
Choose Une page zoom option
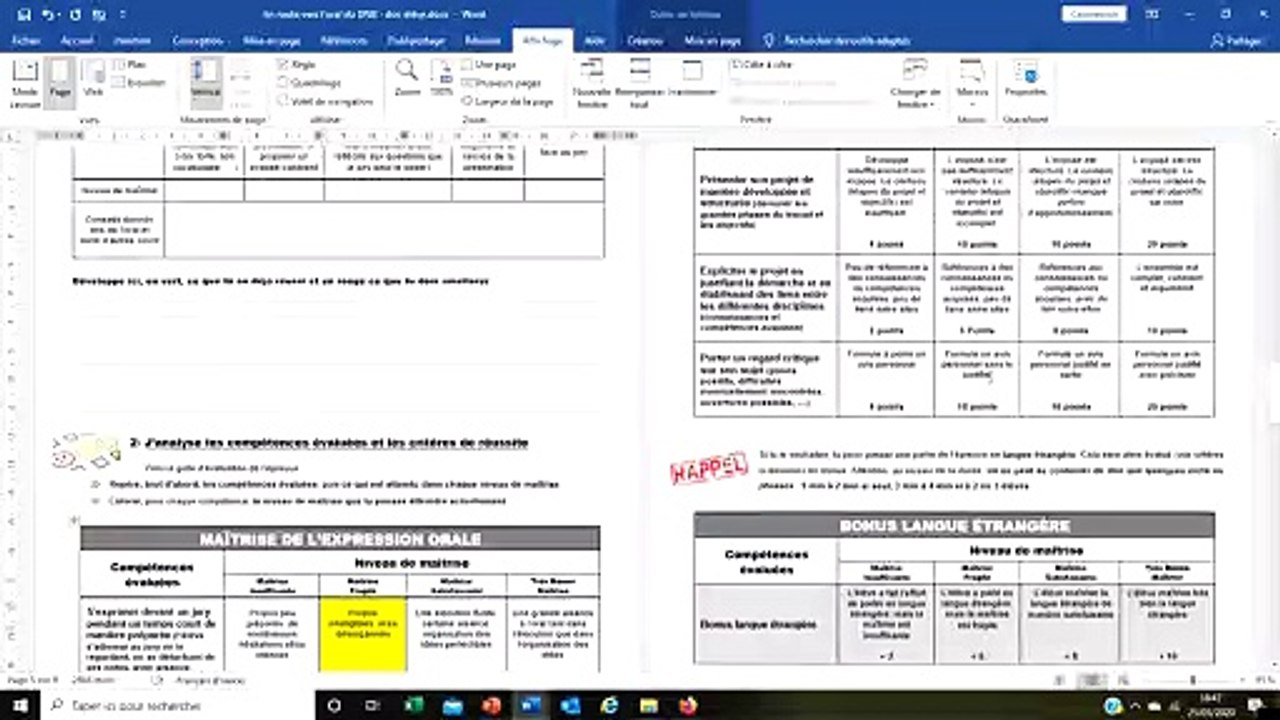(490, 64)
